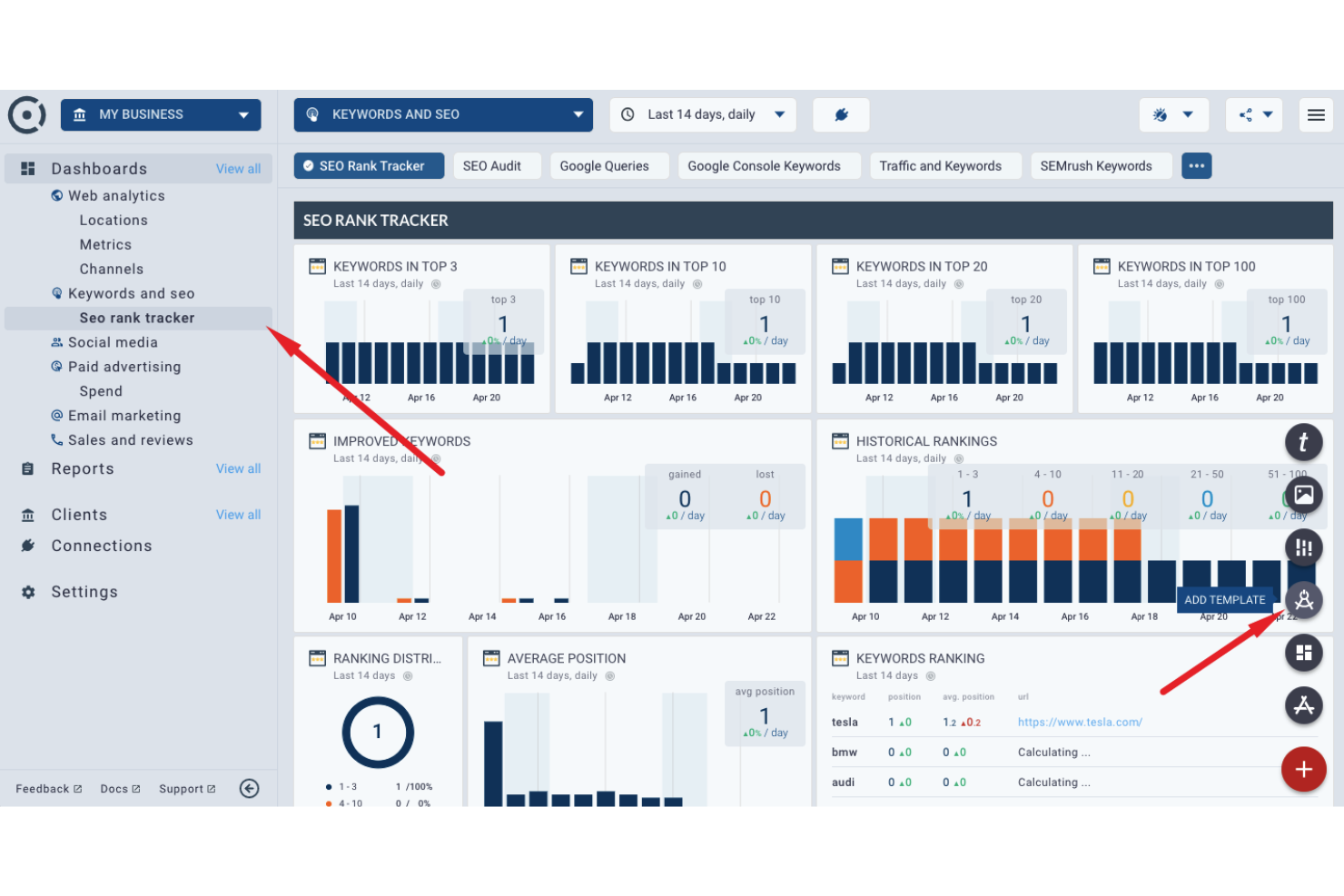The image size is (1344, 896).
Task: Toggle the SEO Rank Tracker tab selection
Action: click(x=369, y=165)
